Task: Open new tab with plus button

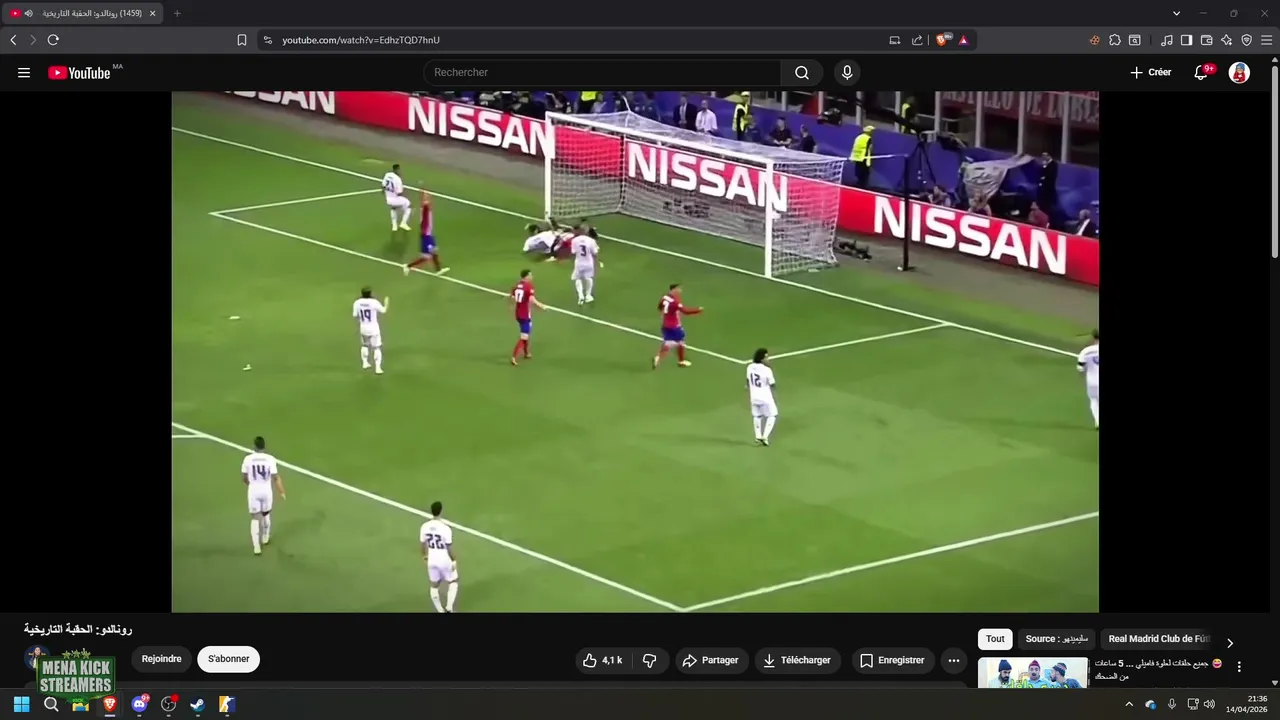Action: click(177, 13)
